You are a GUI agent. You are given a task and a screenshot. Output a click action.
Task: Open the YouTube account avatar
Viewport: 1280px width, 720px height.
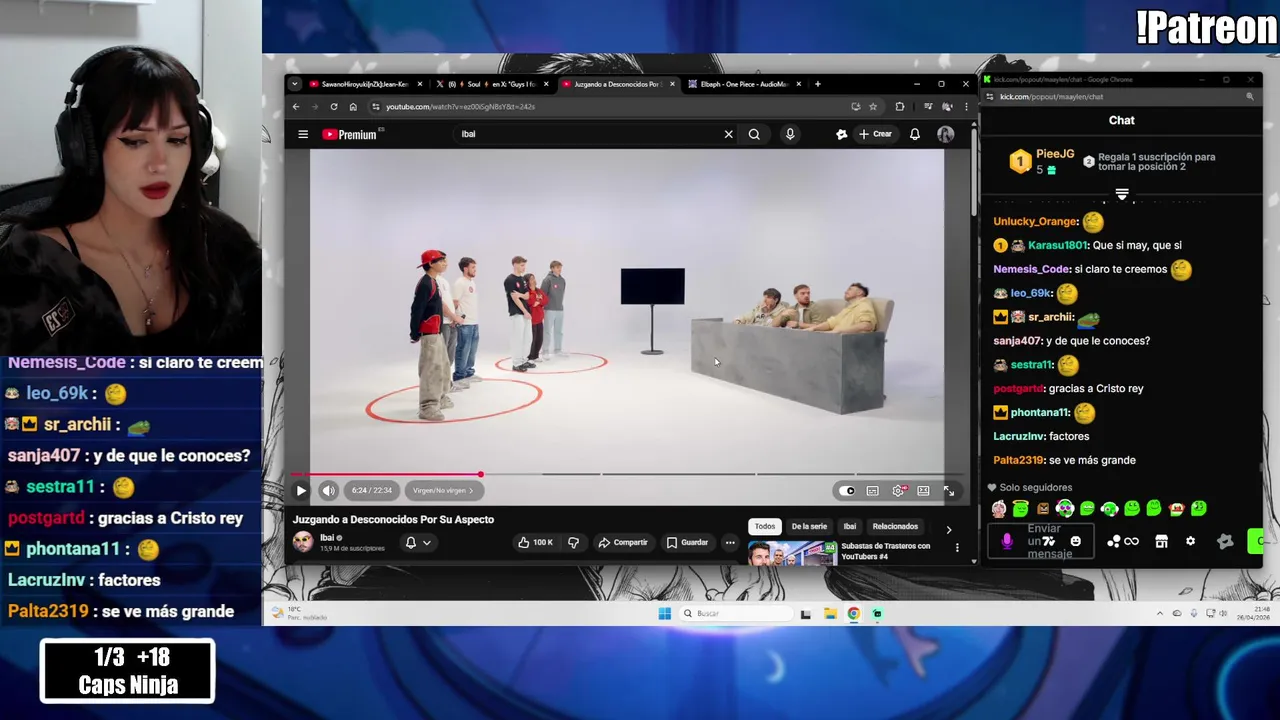click(x=945, y=134)
